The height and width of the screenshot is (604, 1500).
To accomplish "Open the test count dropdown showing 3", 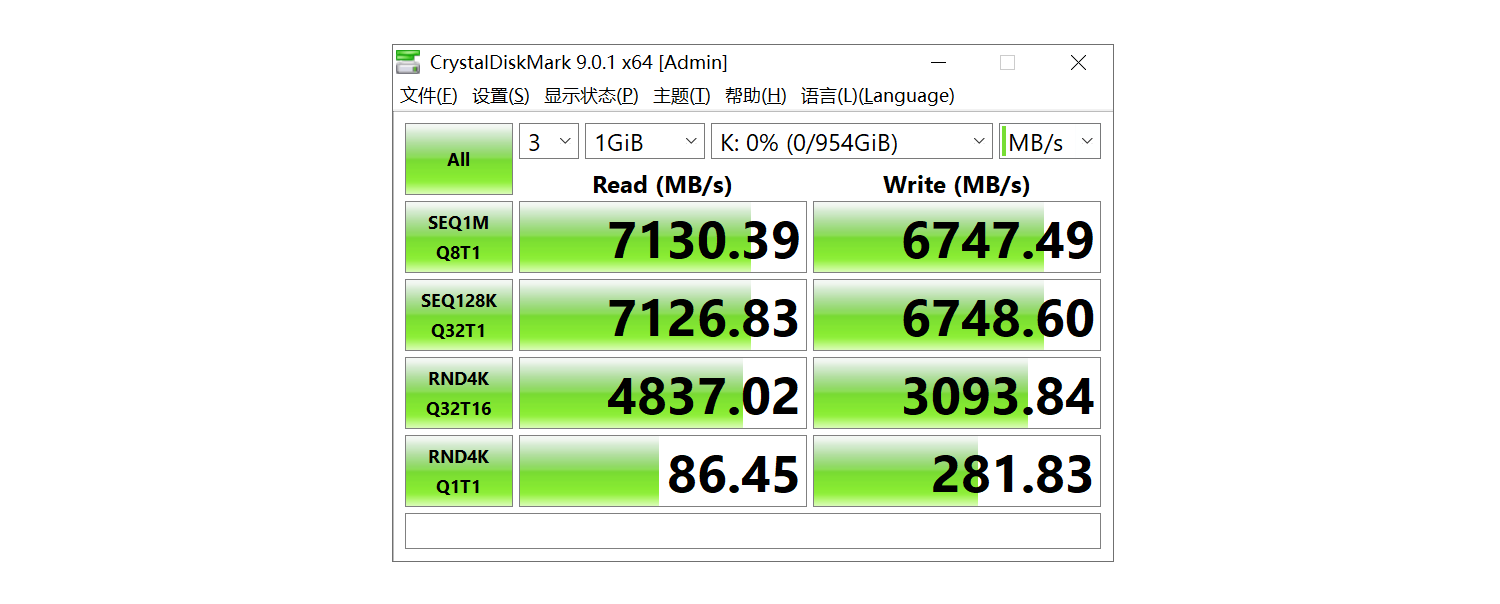I will tap(549, 142).
